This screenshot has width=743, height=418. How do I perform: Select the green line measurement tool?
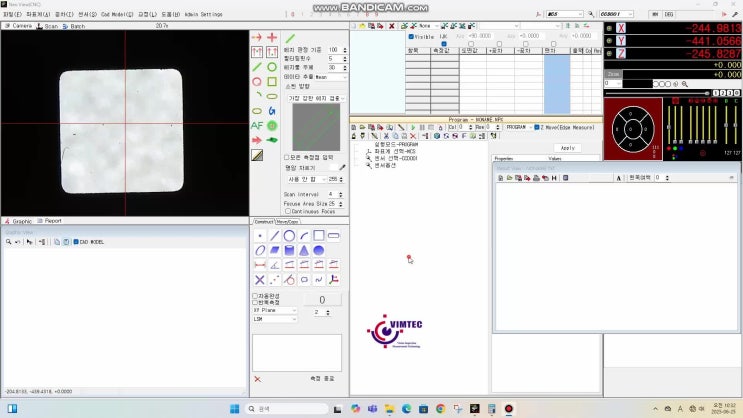[x=257, y=67]
